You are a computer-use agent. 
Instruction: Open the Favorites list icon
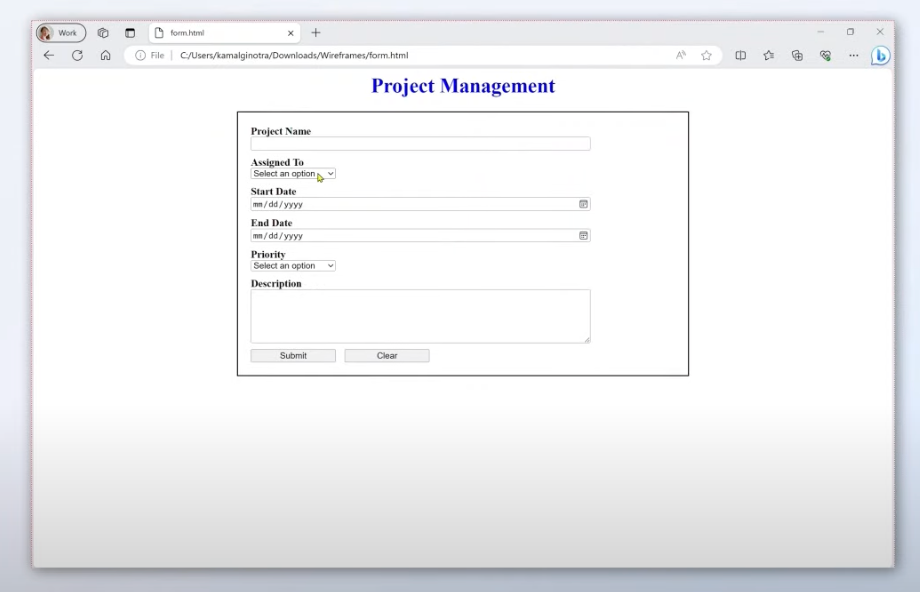point(769,55)
